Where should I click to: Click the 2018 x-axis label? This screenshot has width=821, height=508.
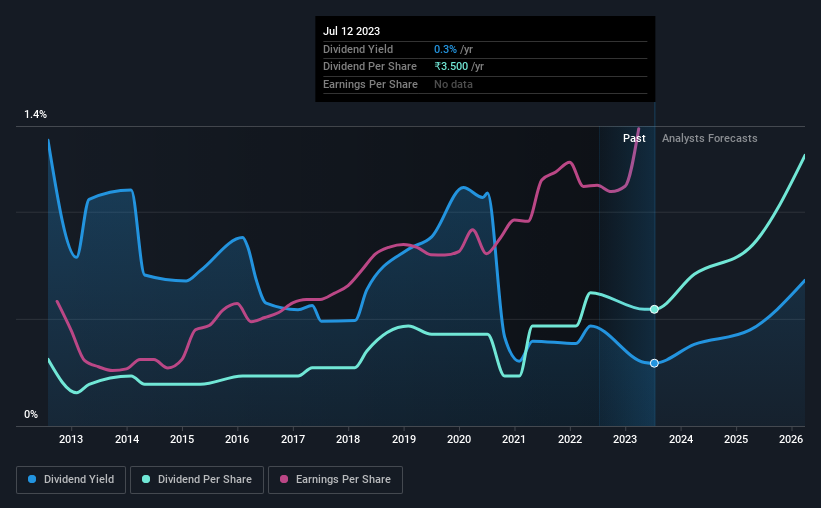(348, 439)
